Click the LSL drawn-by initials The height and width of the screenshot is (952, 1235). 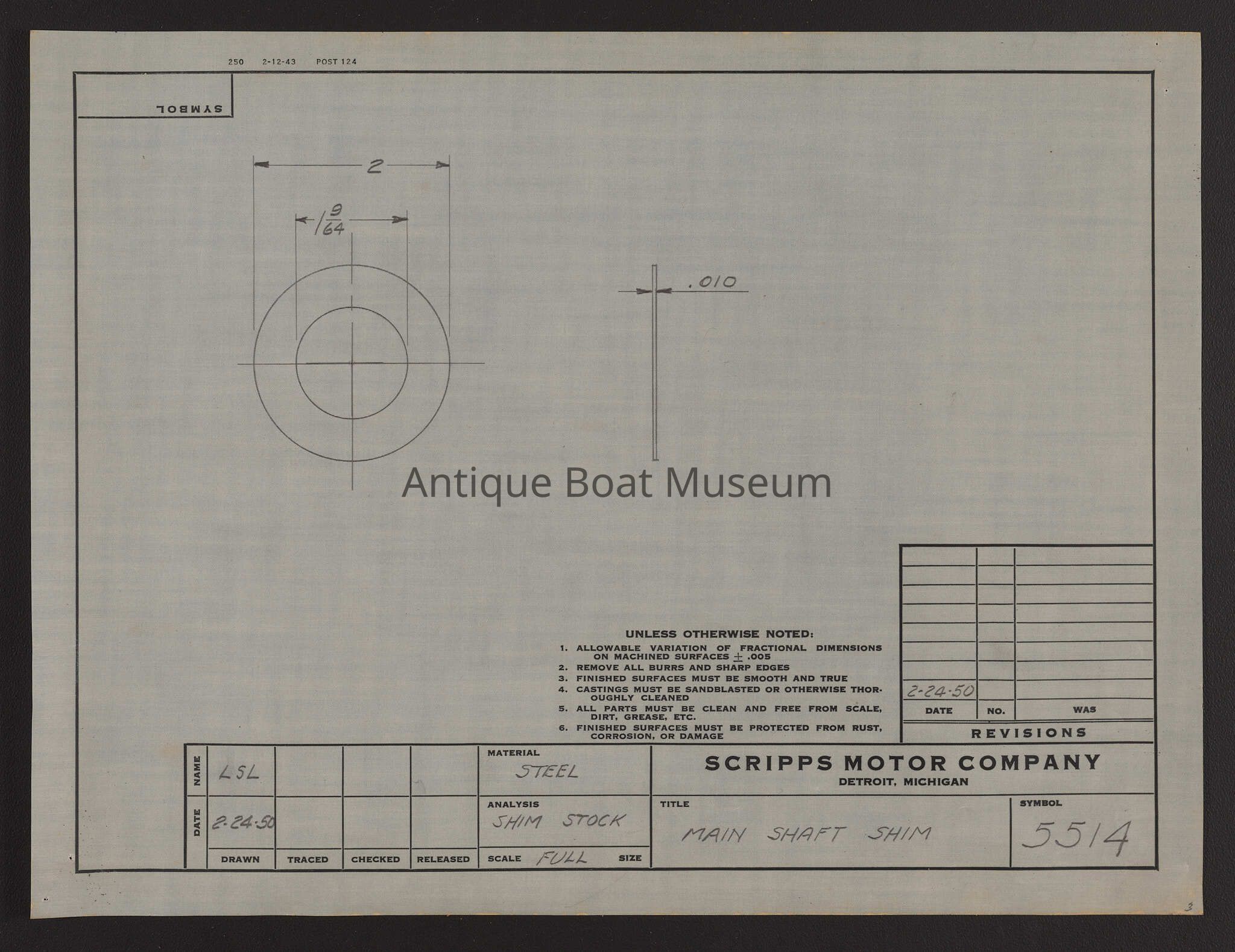point(239,773)
